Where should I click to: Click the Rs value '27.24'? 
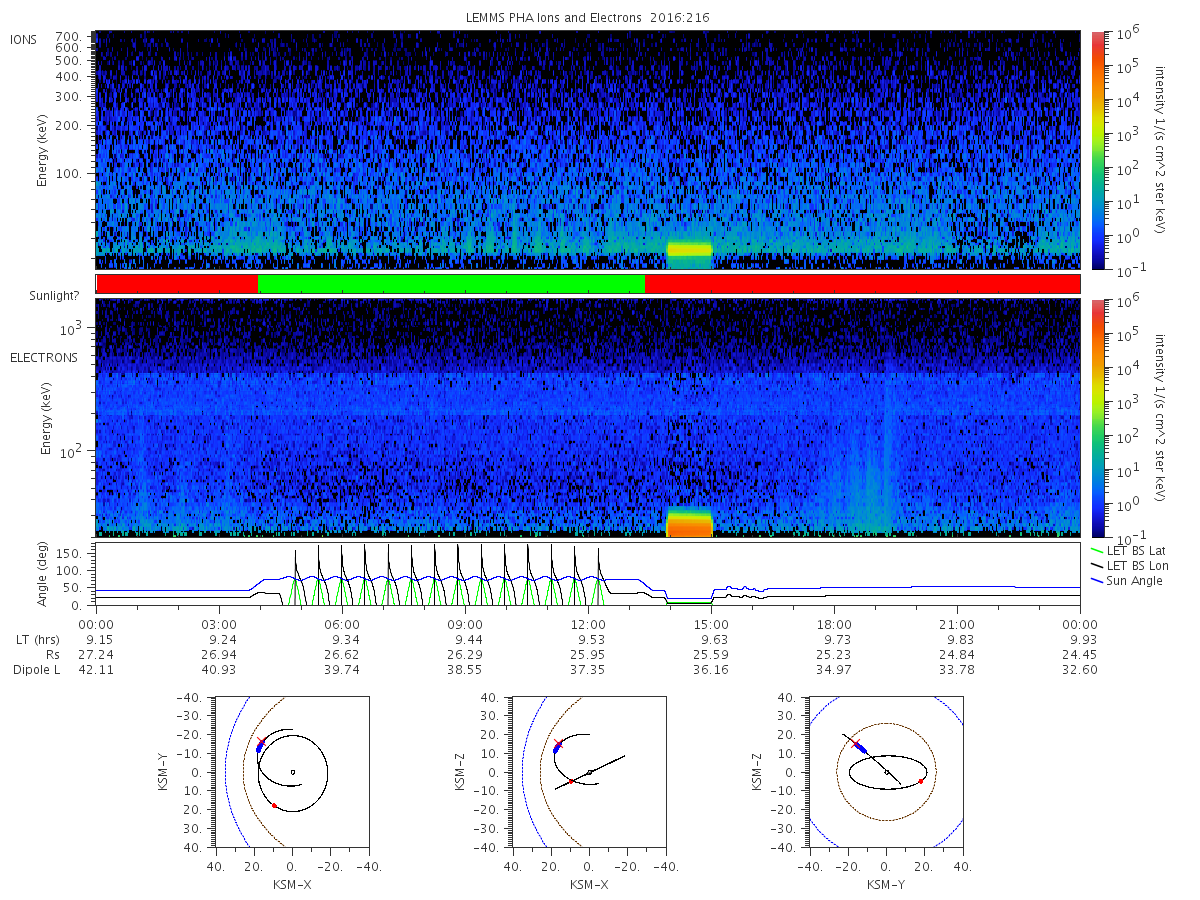[96, 655]
